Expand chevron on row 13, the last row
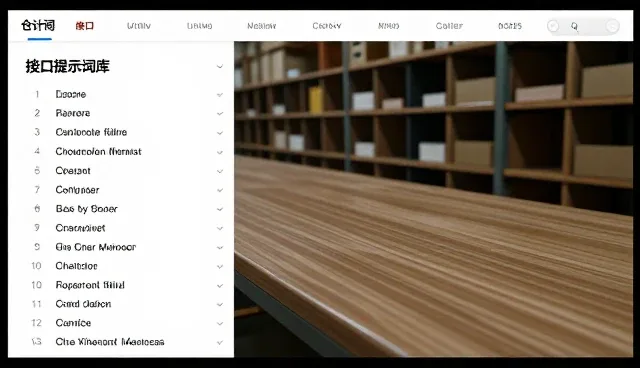 point(220,343)
